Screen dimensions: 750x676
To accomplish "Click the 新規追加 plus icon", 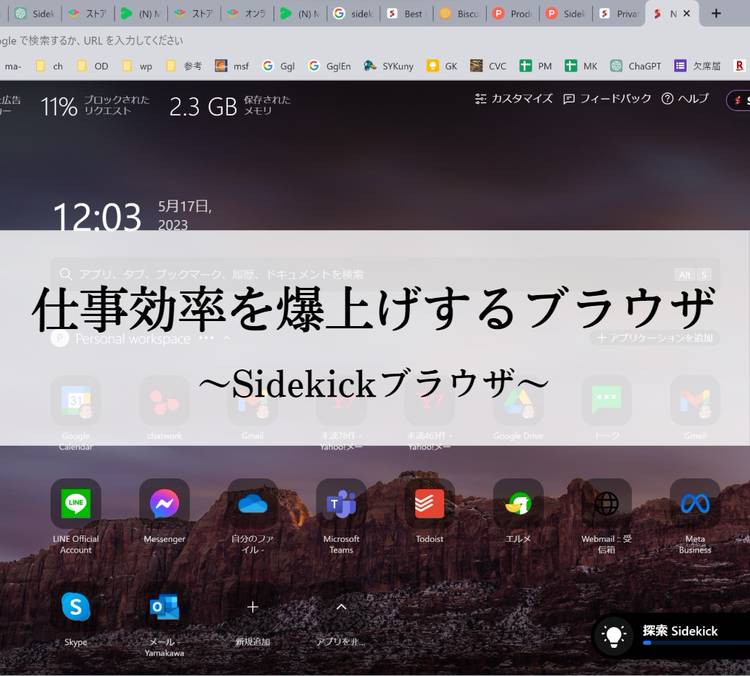I will 253,607.
